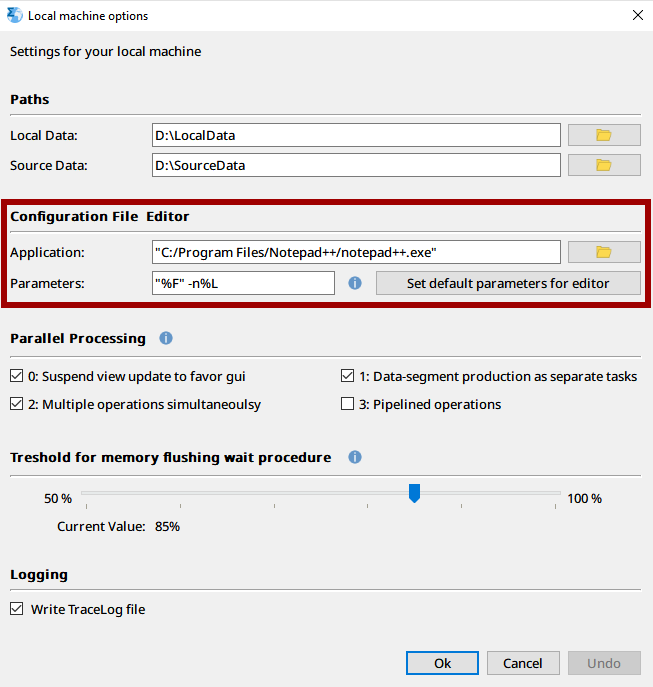Disable Multiple operations simultaneously option
The height and width of the screenshot is (687, 653).
[17, 404]
